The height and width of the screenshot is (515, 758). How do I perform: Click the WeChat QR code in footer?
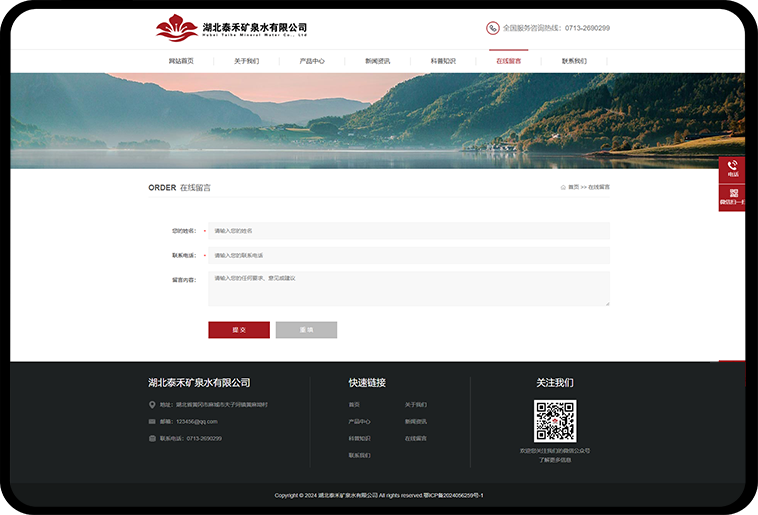pos(554,421)
